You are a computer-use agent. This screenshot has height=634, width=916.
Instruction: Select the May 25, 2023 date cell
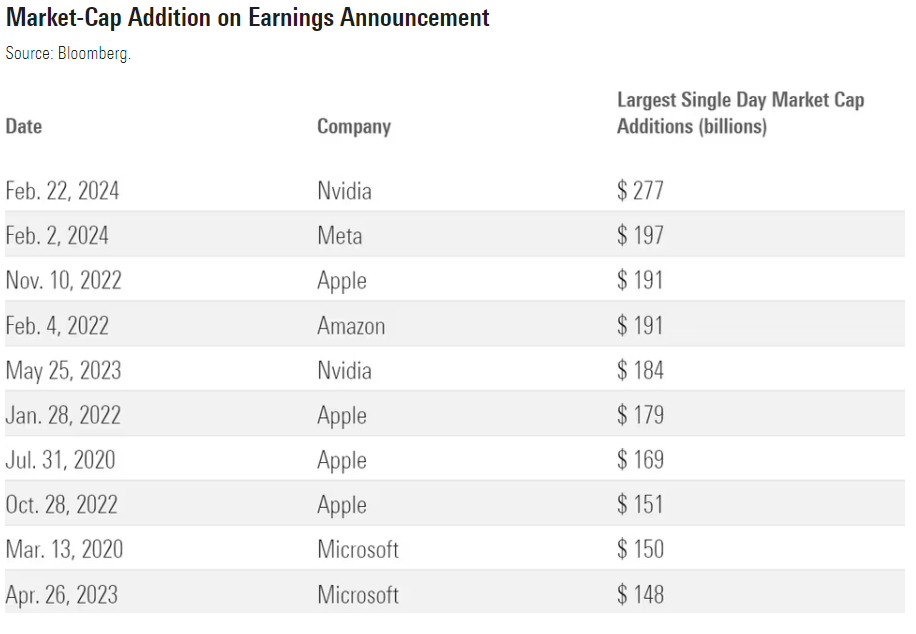(x=63, y=371)
